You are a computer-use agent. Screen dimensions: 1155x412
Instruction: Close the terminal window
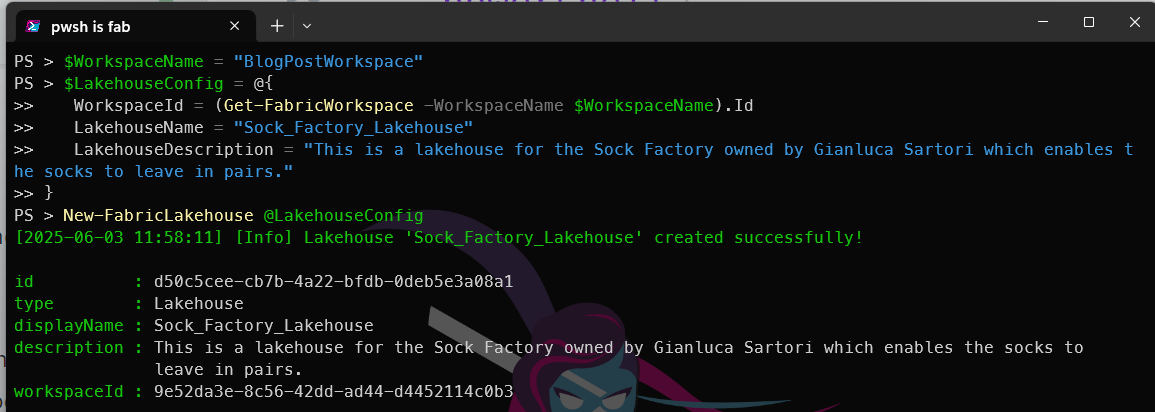pos(1134,23)
